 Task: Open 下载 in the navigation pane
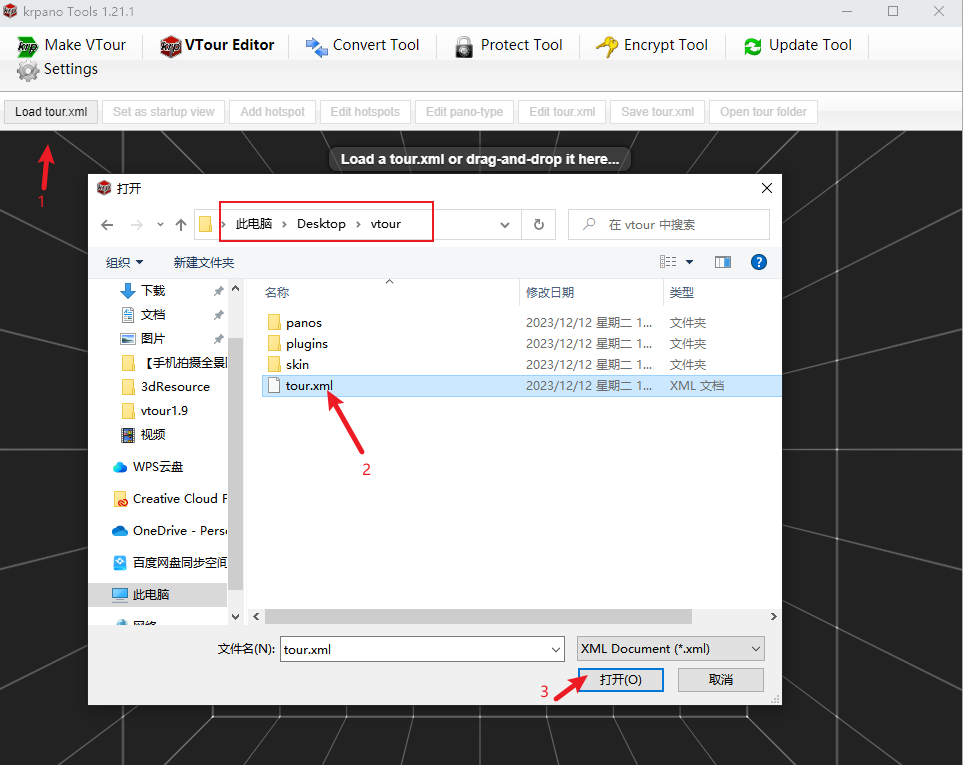153,290
